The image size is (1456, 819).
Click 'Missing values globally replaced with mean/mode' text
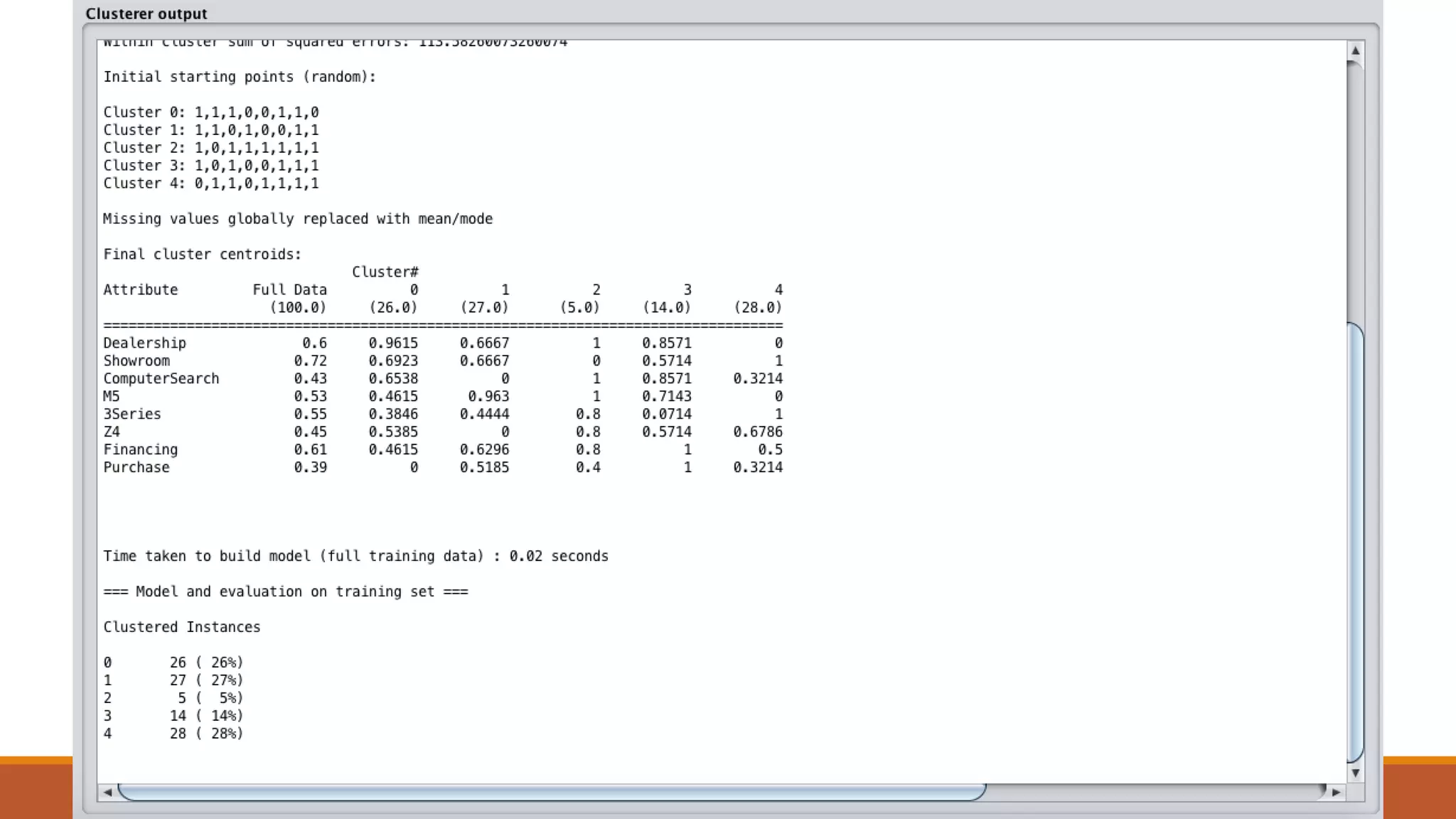(298, 219)
